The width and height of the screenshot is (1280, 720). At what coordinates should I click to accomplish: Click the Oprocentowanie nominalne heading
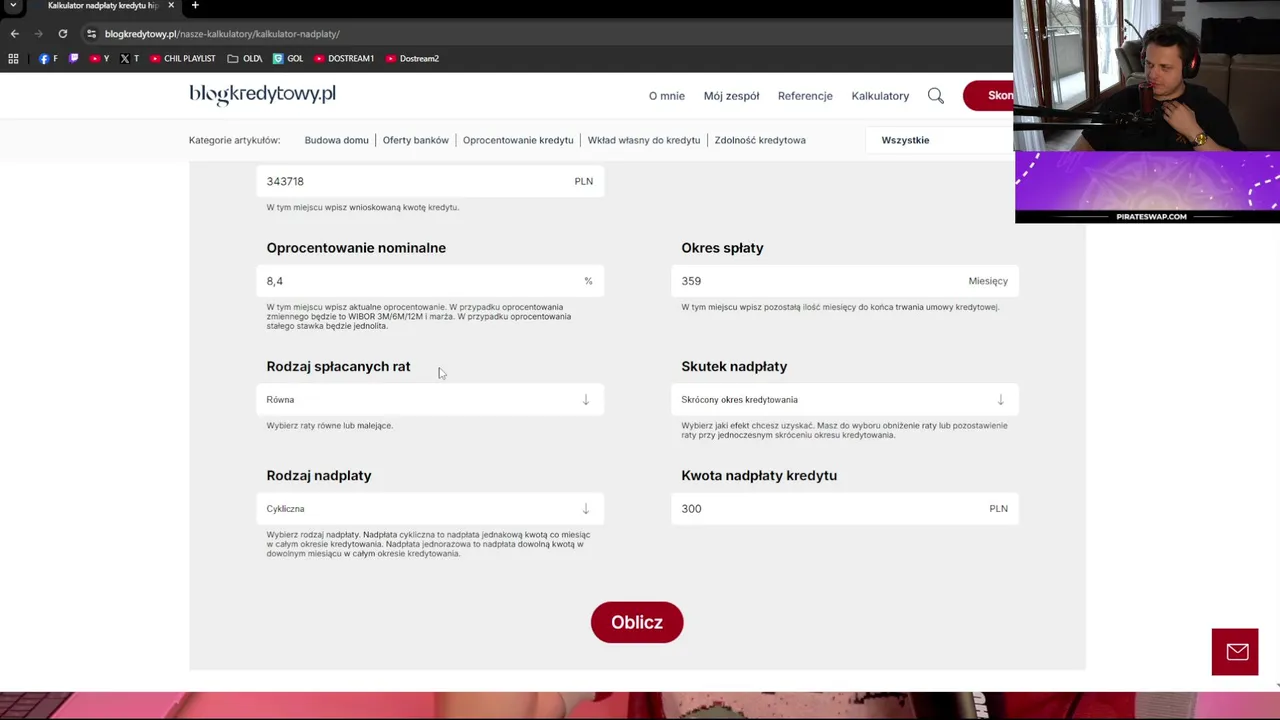tap(356, 248)
